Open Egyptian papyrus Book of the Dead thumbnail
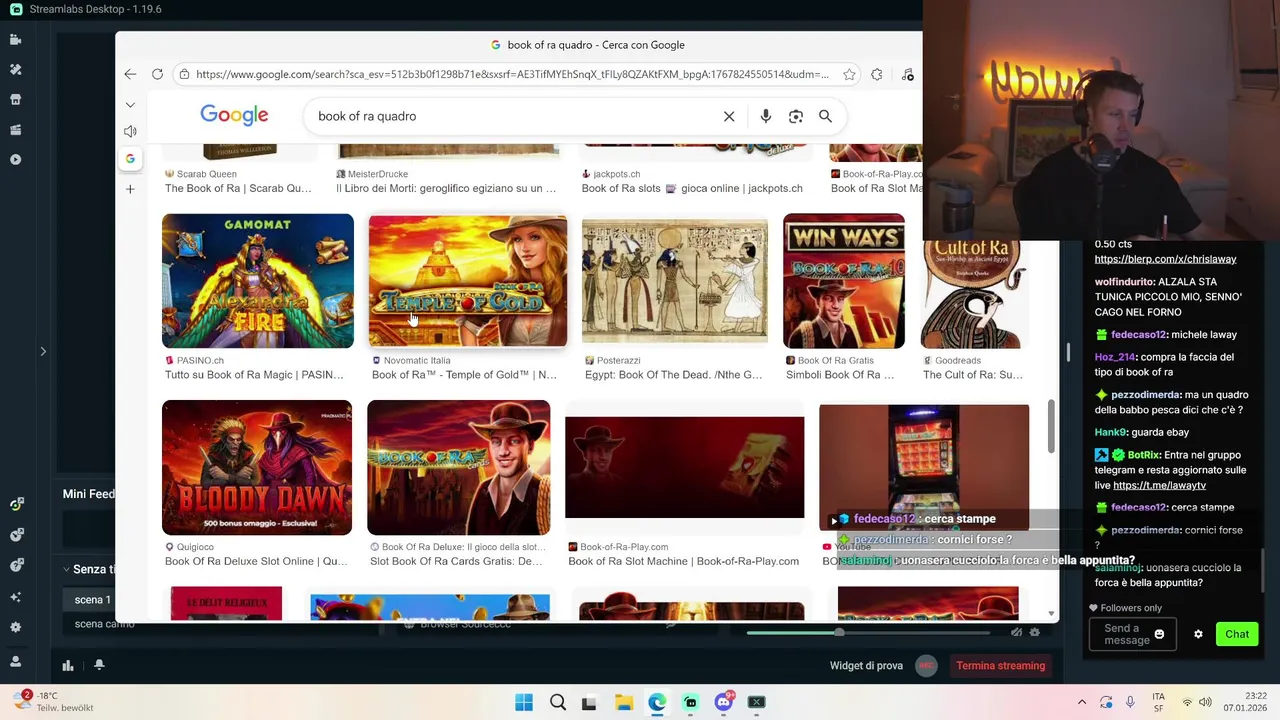This screenshot has width=1280, height=720. [675, 281]
